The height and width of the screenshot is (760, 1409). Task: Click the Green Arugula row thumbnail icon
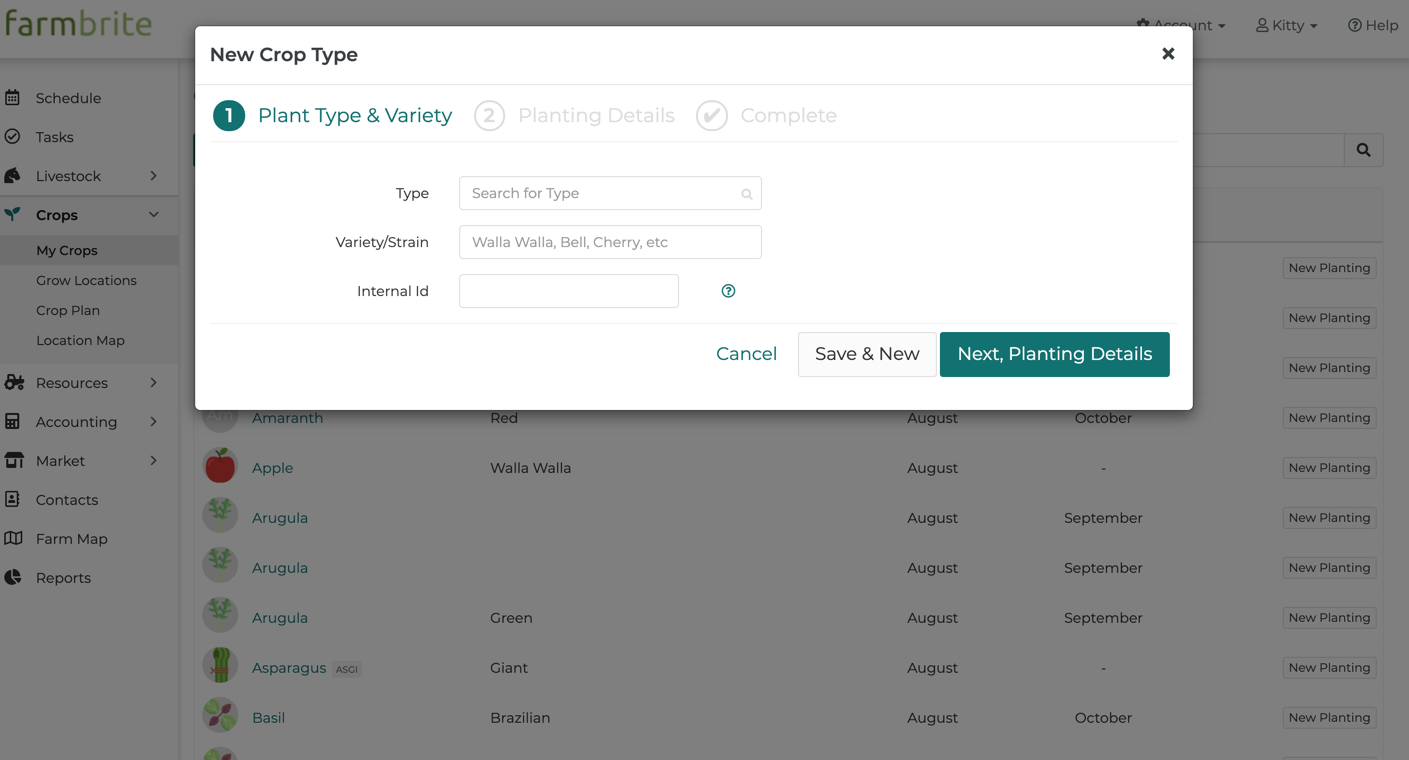pos(220,616)
